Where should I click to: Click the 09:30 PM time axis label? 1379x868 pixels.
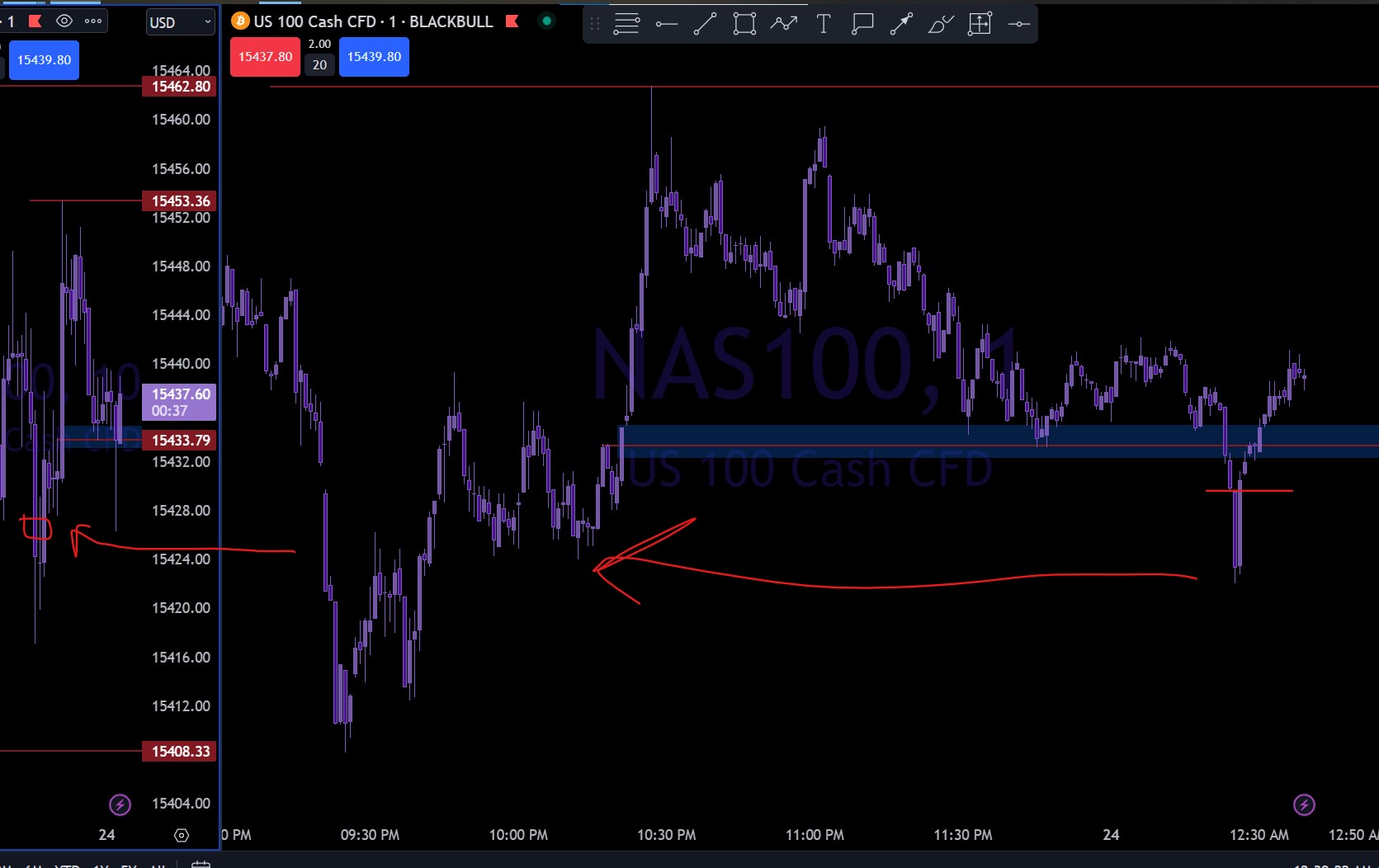(370, 835)
